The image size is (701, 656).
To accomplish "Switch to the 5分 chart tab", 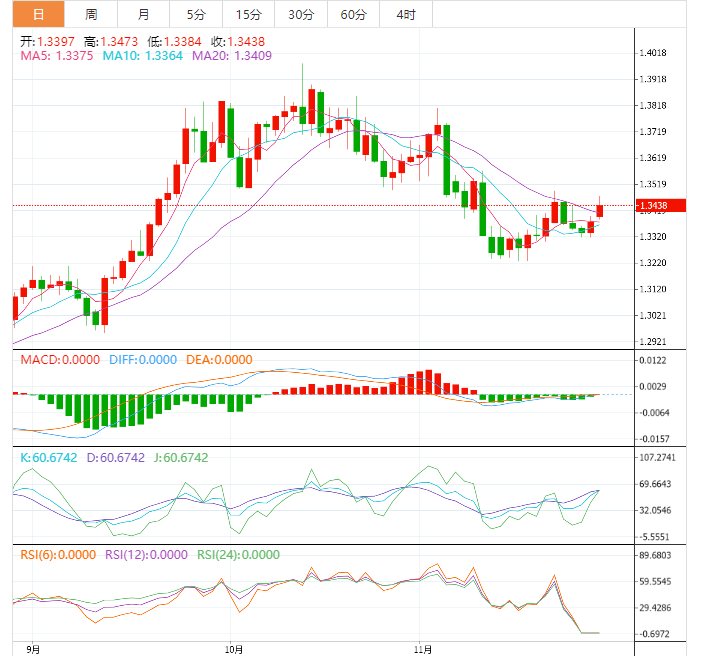I will coord(196,14).
